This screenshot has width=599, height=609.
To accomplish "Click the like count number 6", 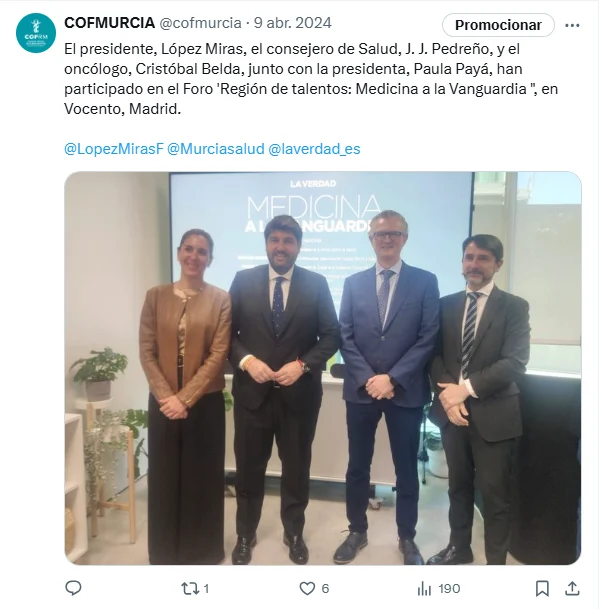I will [325, 589].
